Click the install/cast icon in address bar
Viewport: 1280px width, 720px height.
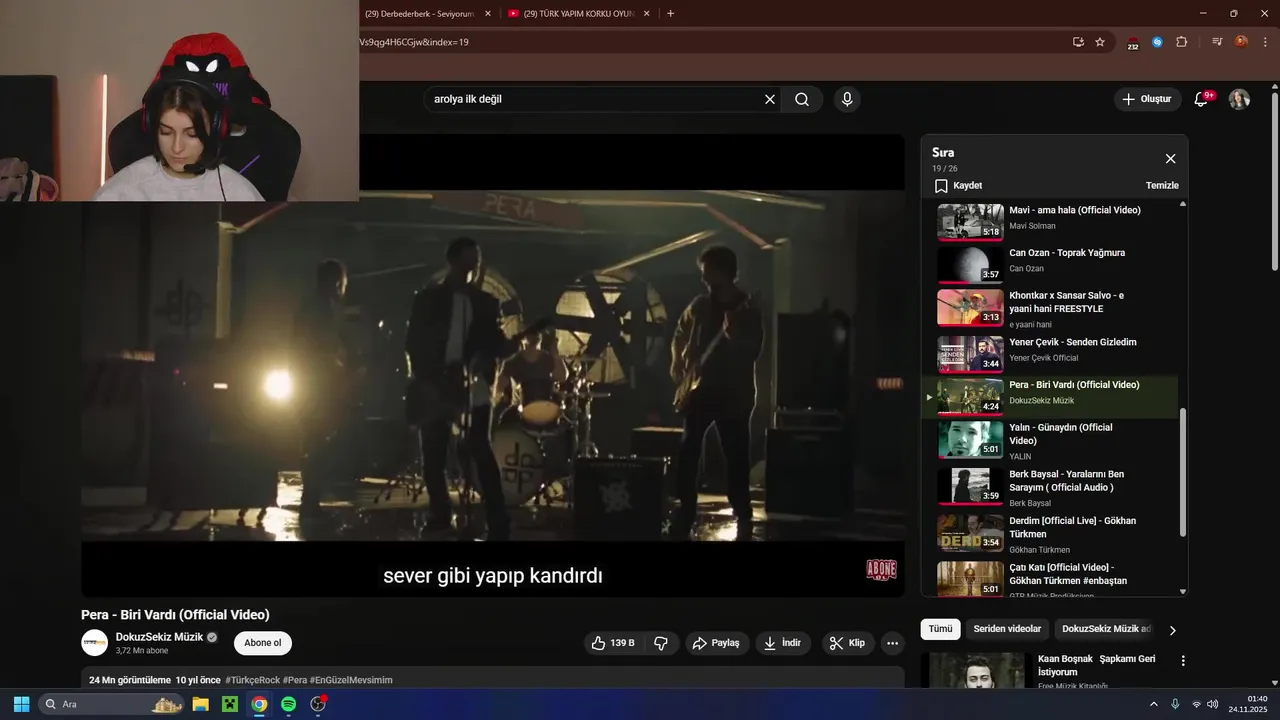[1078, 42]
